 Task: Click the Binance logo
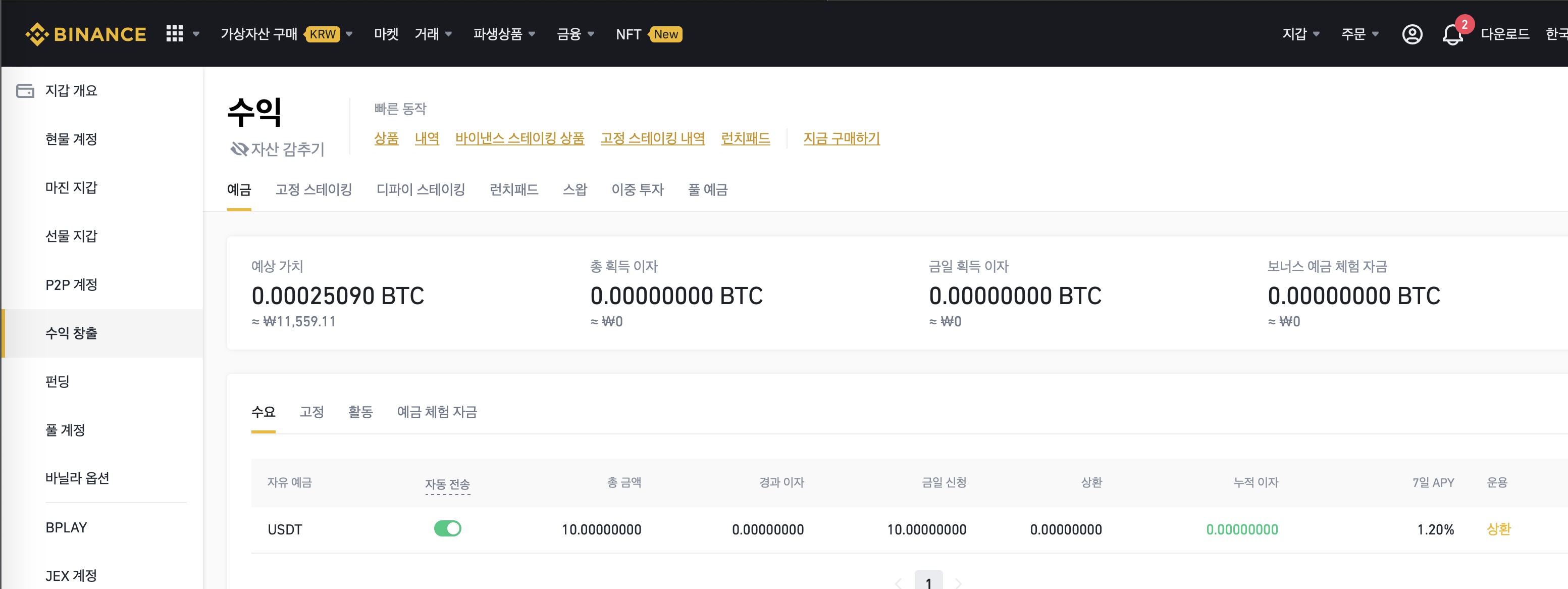click(86, 34)
